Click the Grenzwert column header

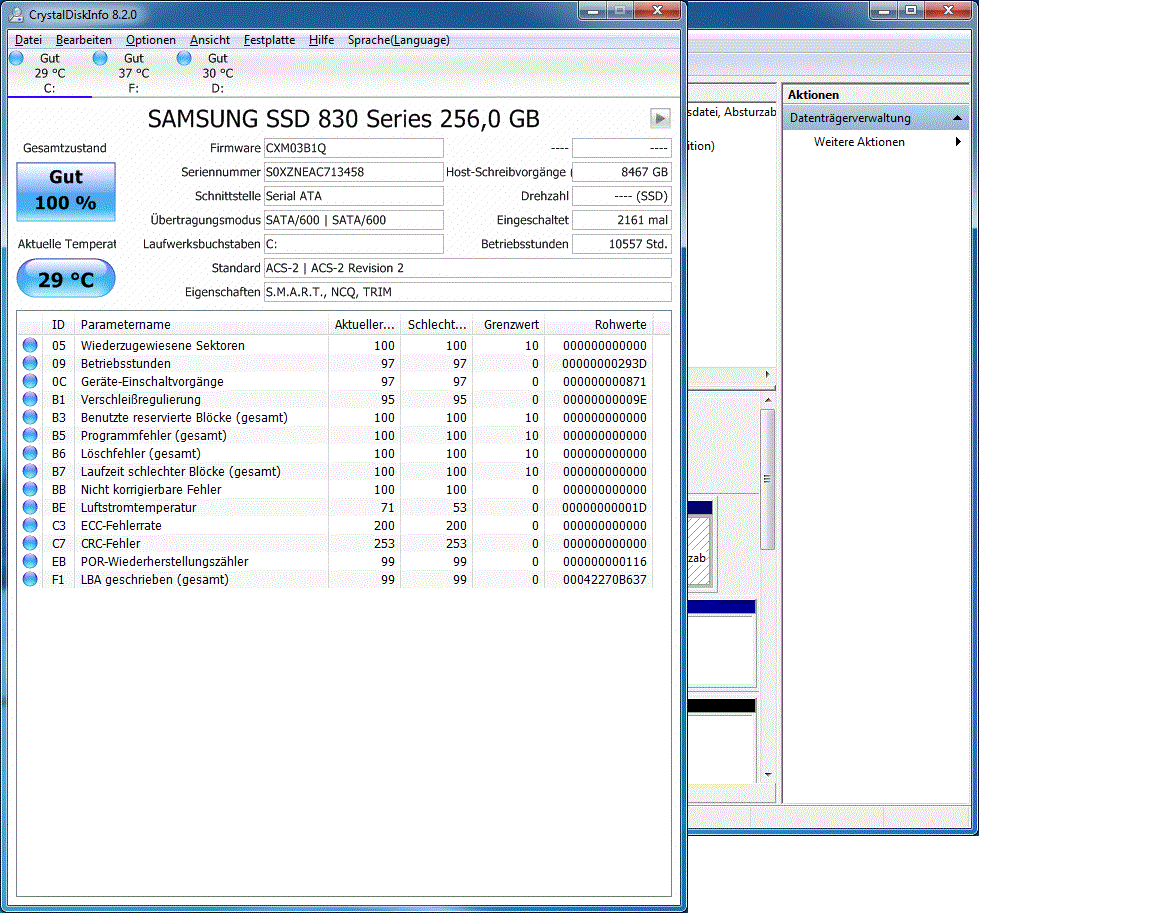coord(509,324)
